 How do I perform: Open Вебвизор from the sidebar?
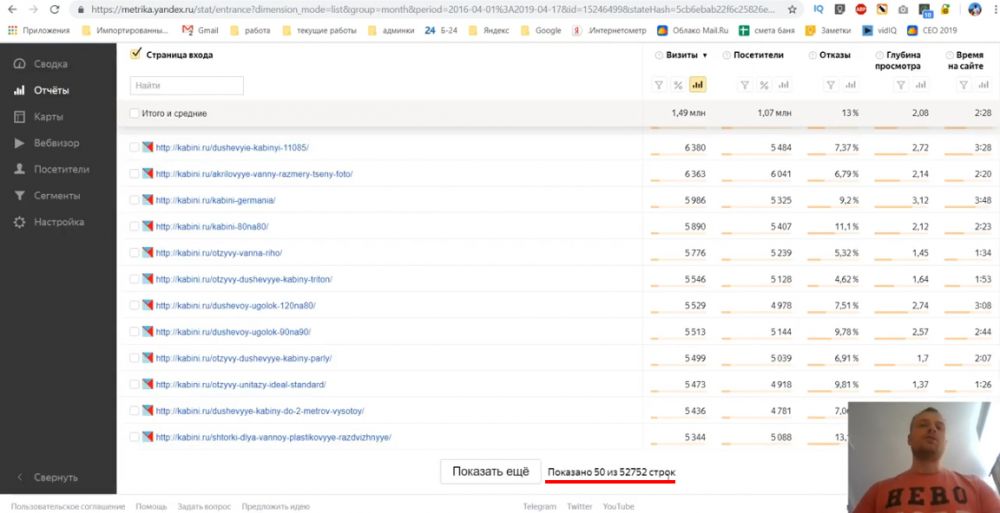(56, 143)
